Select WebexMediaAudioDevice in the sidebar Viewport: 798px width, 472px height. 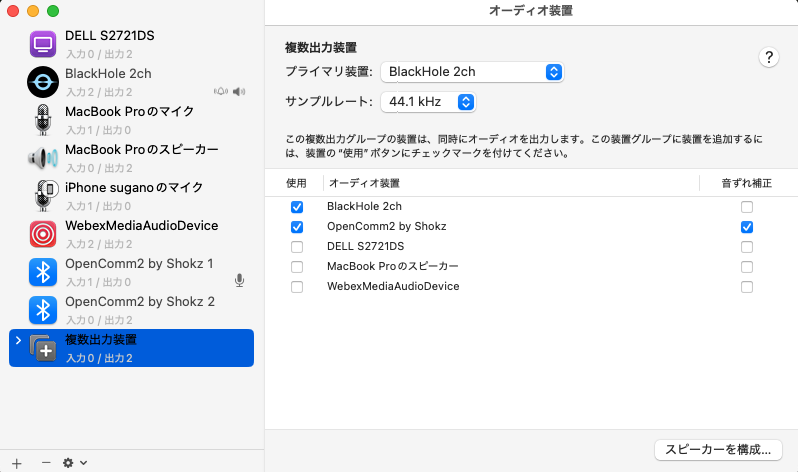[x=131, y=234]
